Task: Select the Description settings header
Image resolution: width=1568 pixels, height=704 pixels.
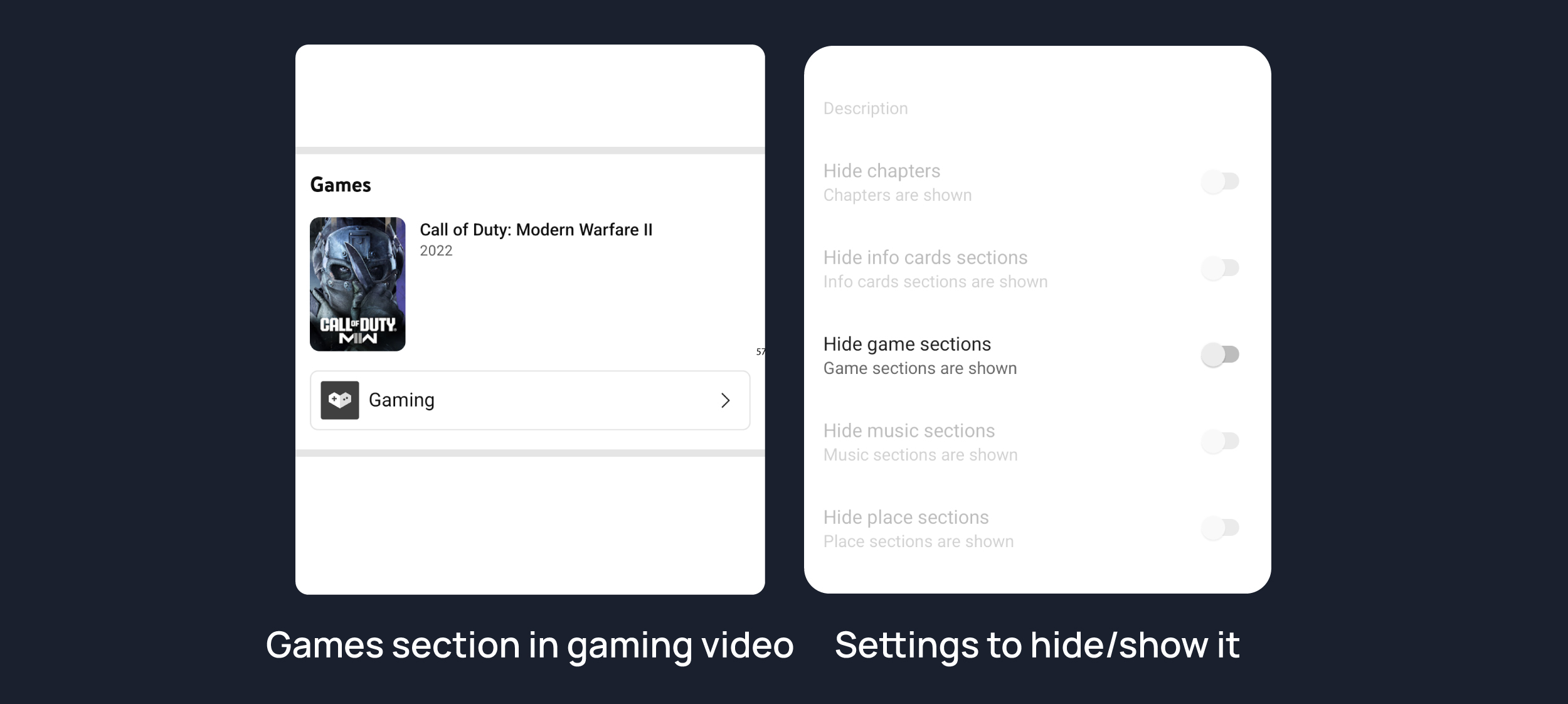Action: 865,109
